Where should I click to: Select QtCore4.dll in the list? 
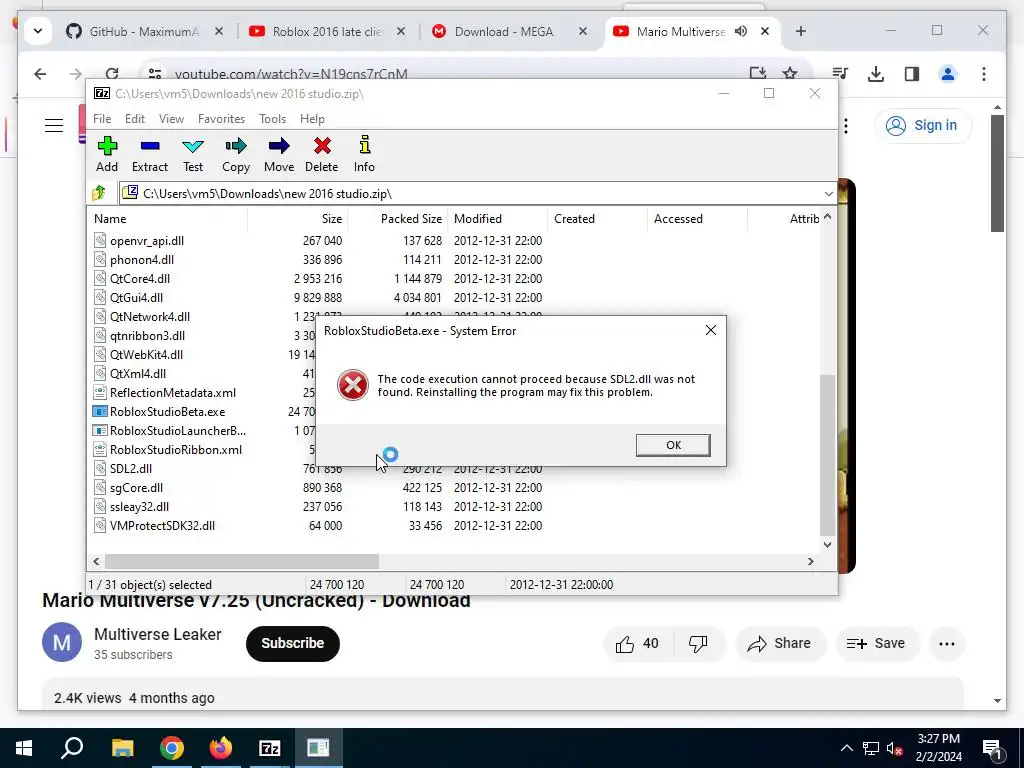[140, 279]
